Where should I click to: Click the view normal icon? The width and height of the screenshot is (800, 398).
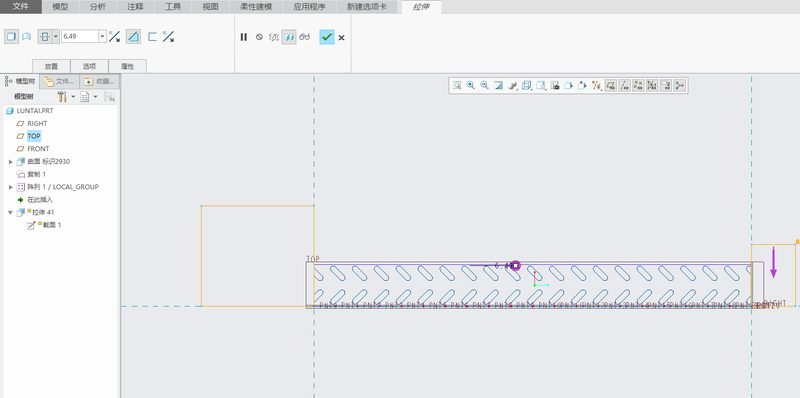tap(568, 86)
